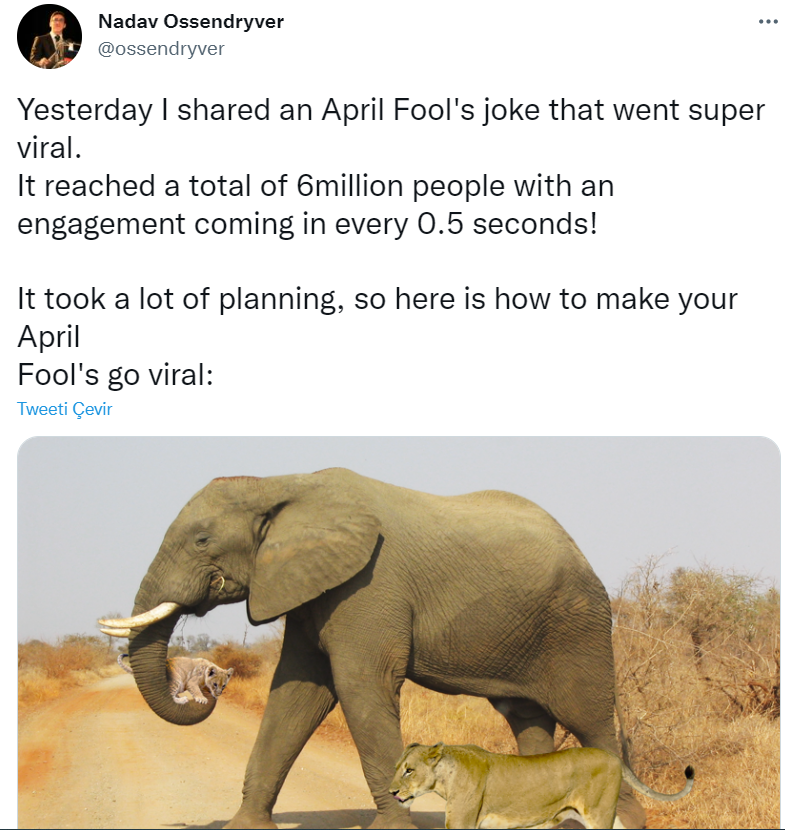
Task: Click the line starting "Yesterday I shared"
Action: click(391, 110)
